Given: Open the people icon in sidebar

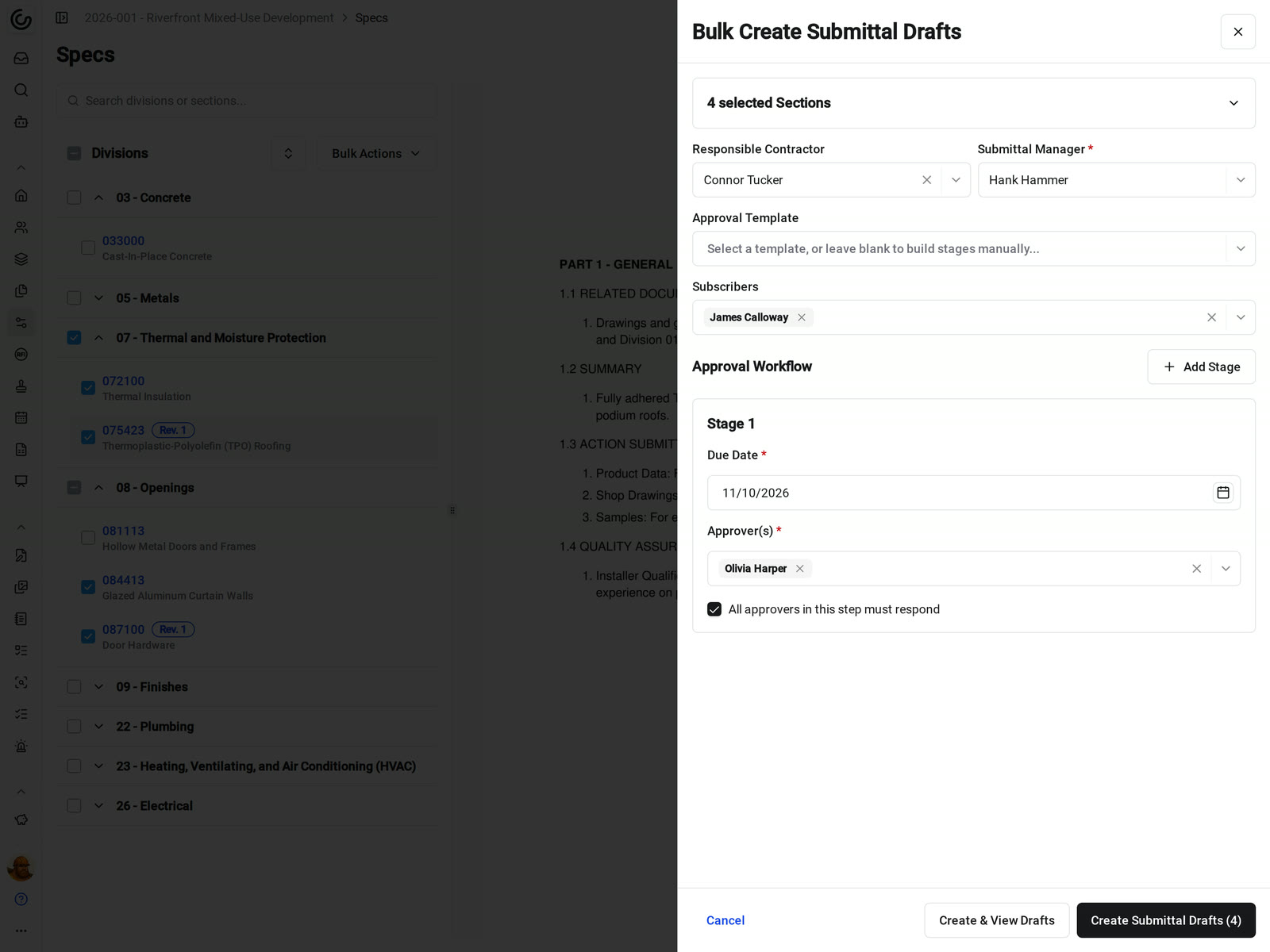Looking at the screenshot, I should point(21,227).
